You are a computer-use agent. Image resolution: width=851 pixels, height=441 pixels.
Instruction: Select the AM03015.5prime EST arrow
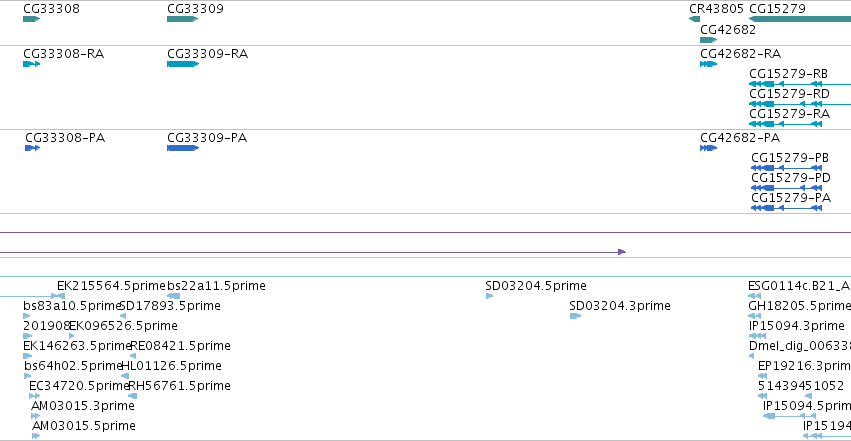(36, 436)
